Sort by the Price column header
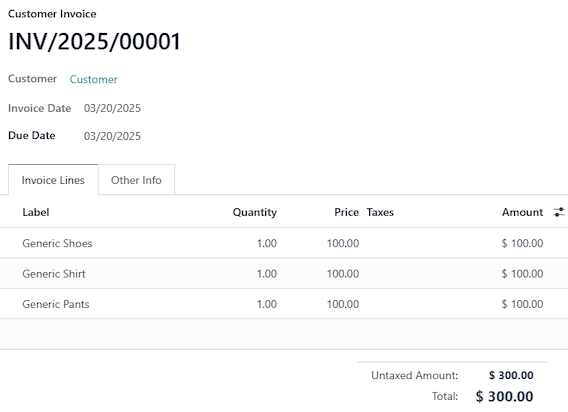The height and width of the screenshot is (412, 568). (x=346, y=212)
